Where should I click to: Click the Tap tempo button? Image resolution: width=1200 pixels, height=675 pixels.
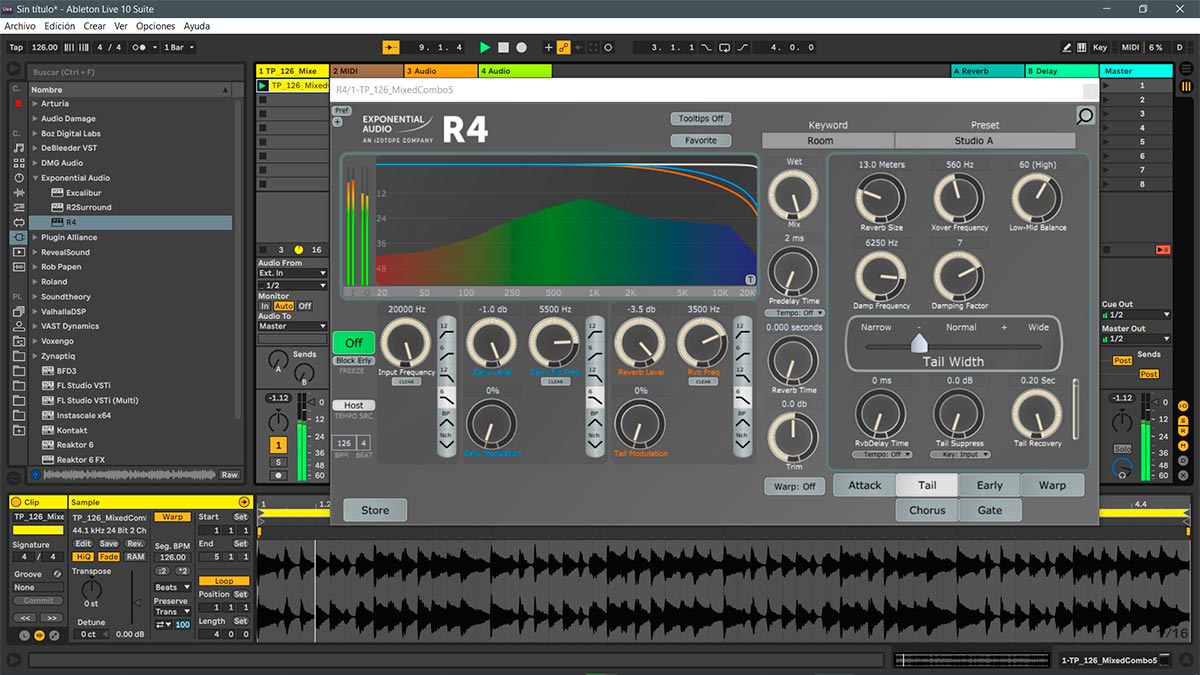click(x=16, y=47)
